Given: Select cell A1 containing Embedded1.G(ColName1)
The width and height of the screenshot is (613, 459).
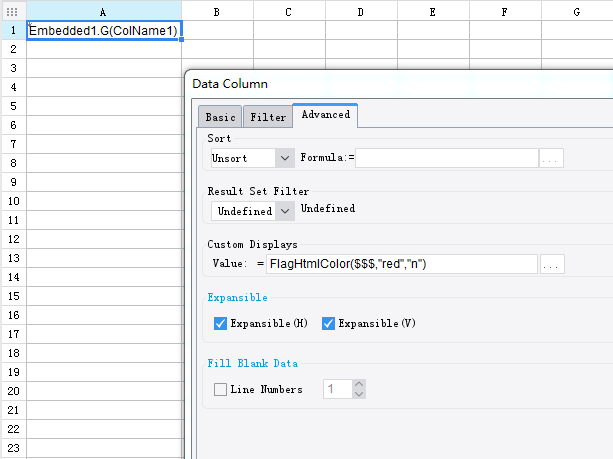Looking at the screenshot, I should pyautogui.click(x=104, y=30).
